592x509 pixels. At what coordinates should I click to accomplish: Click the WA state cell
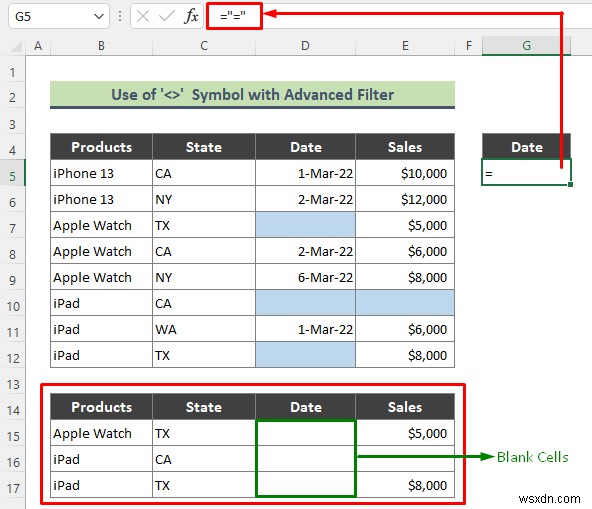(x=204, y=329)
